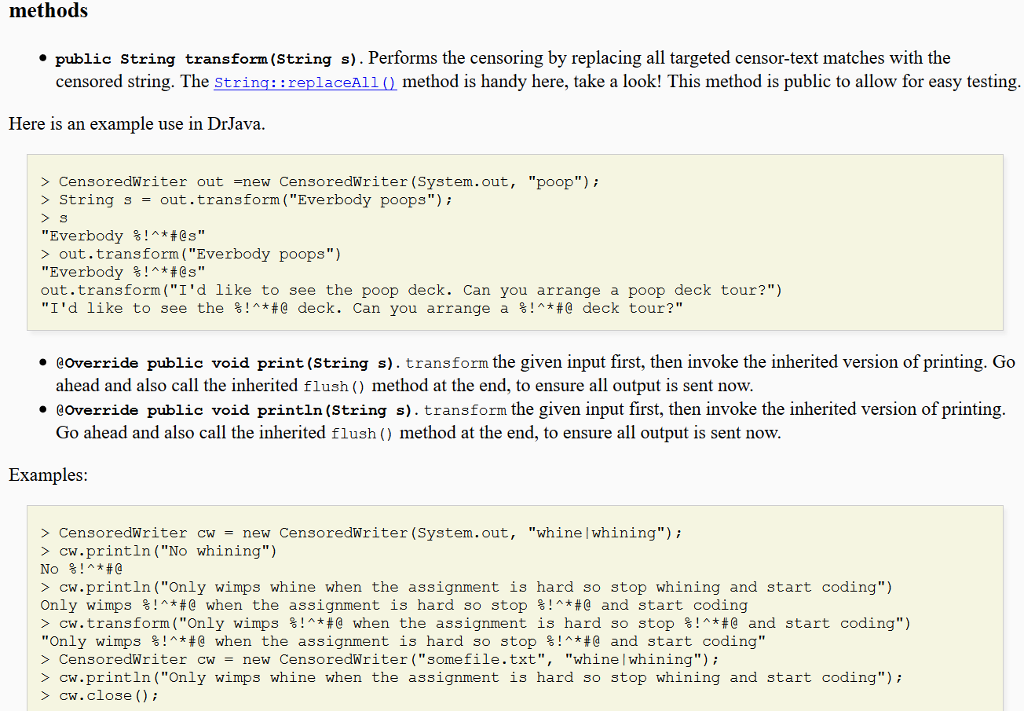
Task: Click line creating cw with System.out and "whine|whining"
Action: [361, 533]
